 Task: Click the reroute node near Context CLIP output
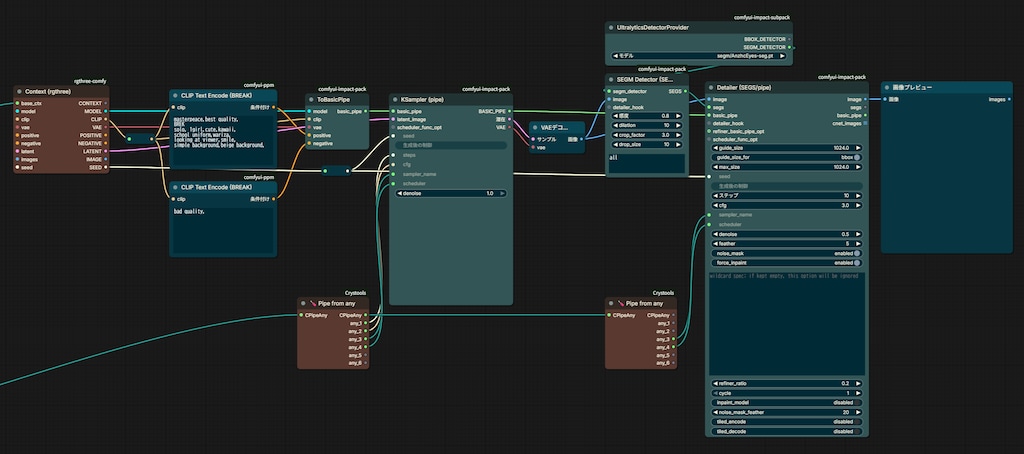pos(141,138)
